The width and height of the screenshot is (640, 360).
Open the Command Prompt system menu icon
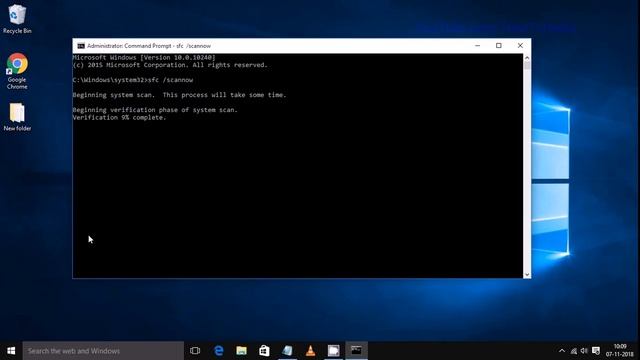coord(81,46)
